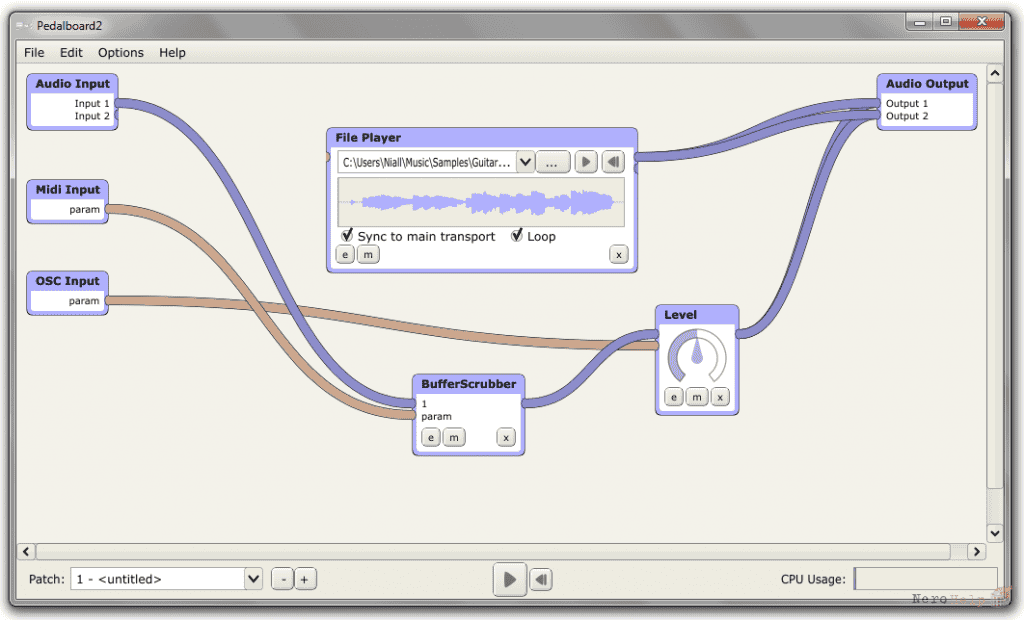
Task: Rewind File Player to start
Action: click(x=613, y=162)
